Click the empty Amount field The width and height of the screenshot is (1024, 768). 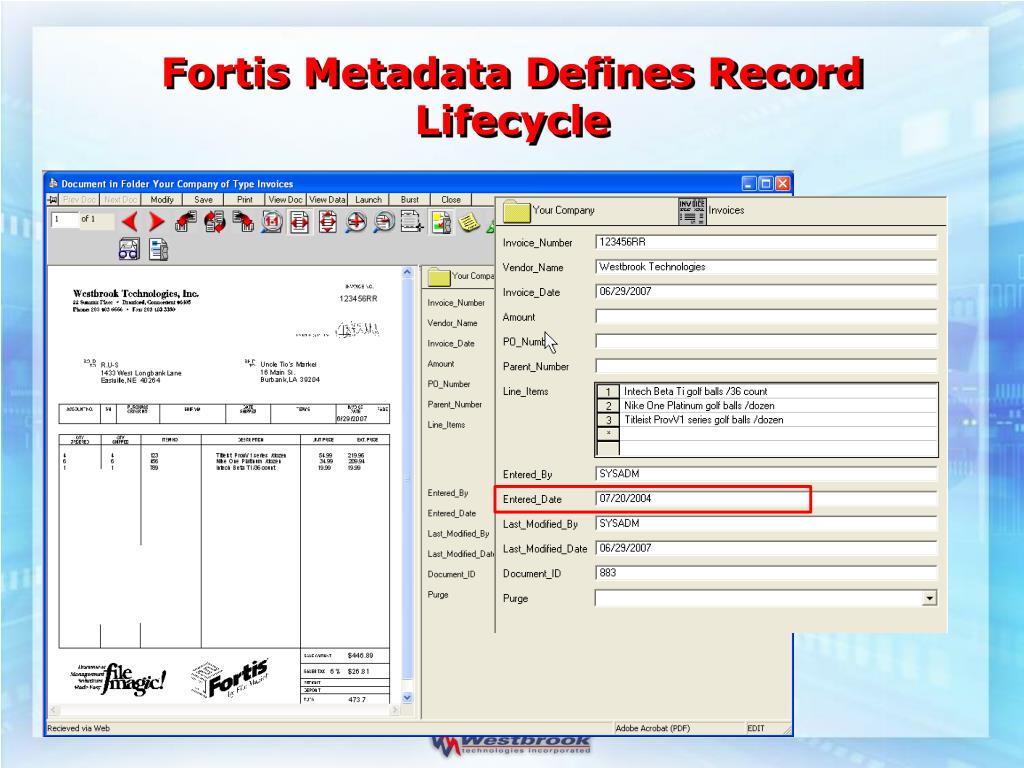[x=766, y=317]
